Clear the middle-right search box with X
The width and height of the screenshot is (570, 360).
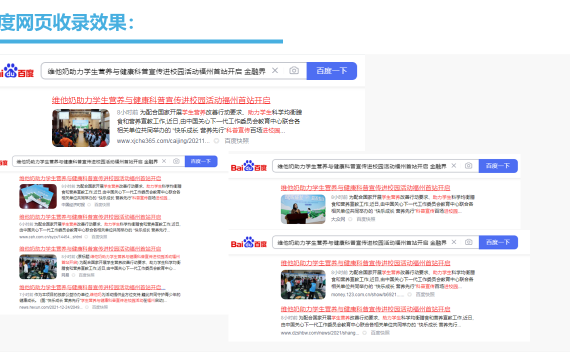click(x=454, y=166)
